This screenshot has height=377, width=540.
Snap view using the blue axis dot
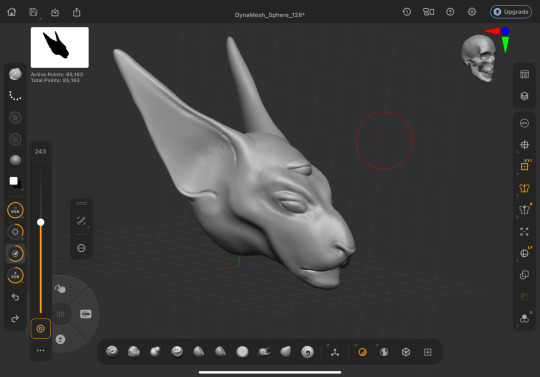(x=505, y=31)
